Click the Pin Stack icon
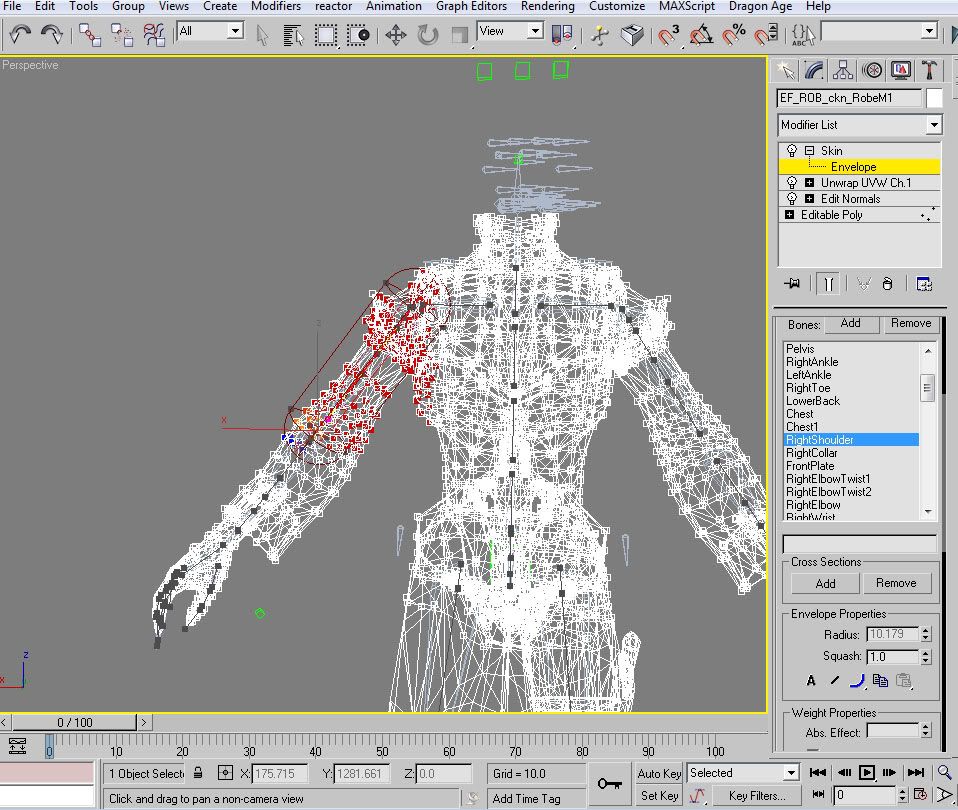The image size is (958, 810). pos(793,284)
